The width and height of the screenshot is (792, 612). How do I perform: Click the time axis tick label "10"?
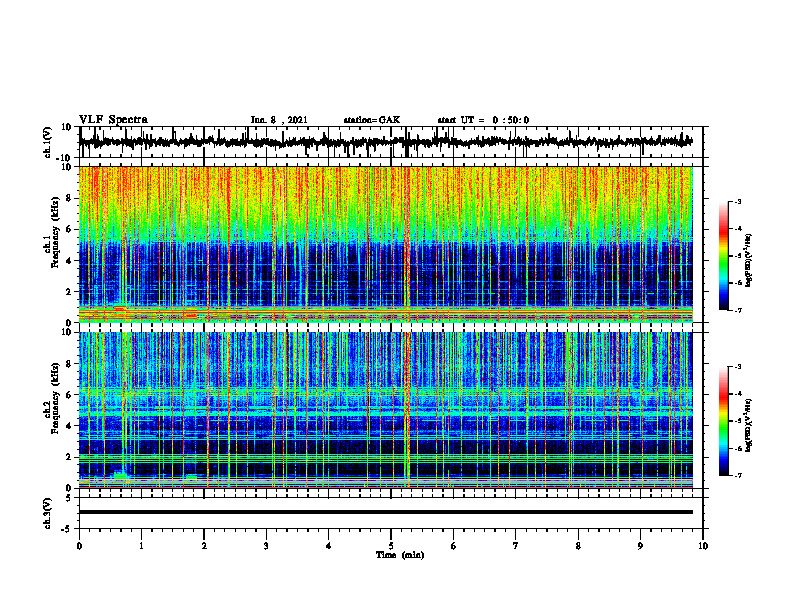[703, 546]
